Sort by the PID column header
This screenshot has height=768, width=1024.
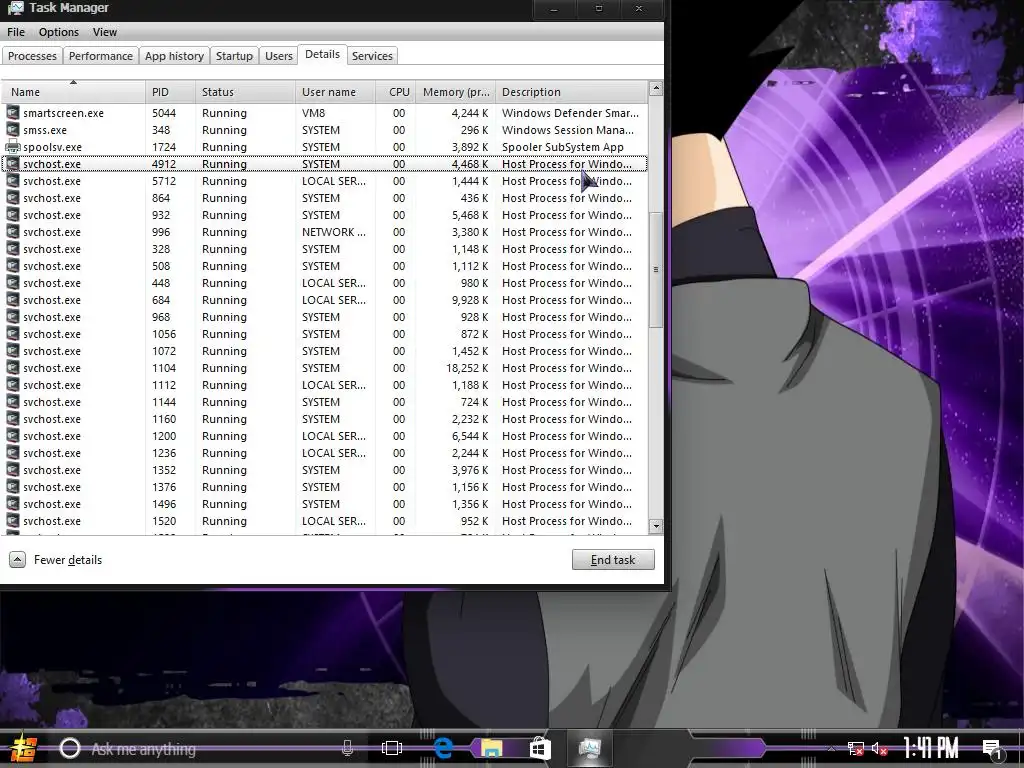click(170, 92)
